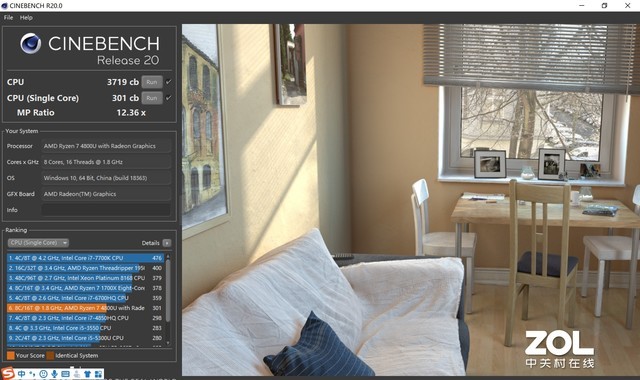Expand ranking Details arrow button

pyautogui.click(x=167, y=243)
